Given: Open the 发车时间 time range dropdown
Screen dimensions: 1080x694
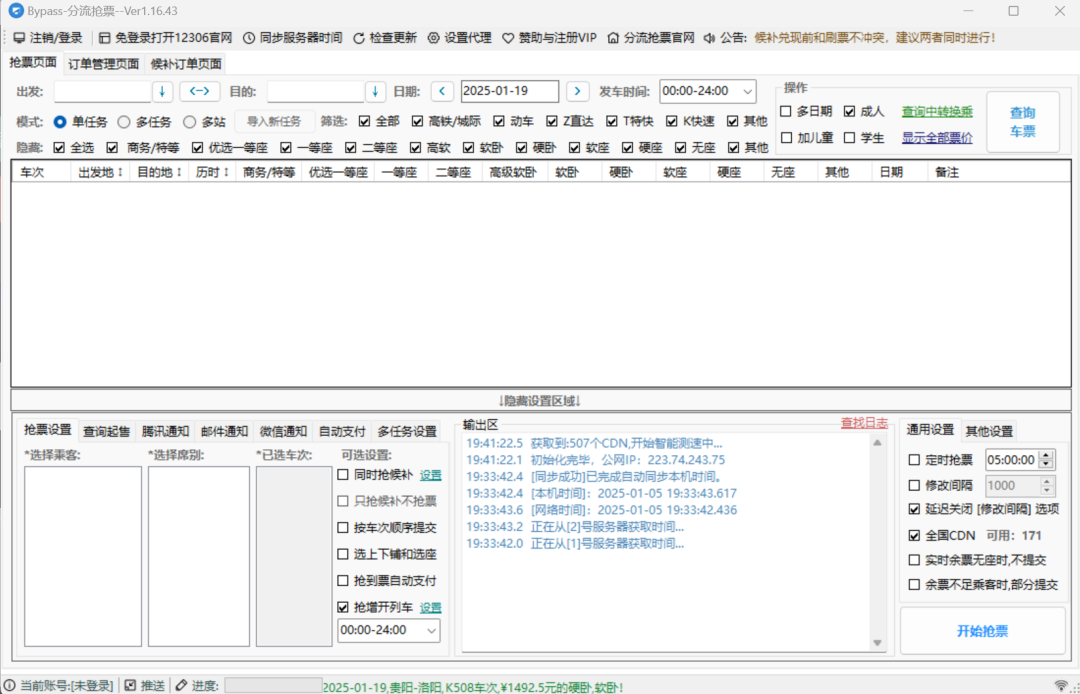Looking at the screenshot, I should [748, 91].
